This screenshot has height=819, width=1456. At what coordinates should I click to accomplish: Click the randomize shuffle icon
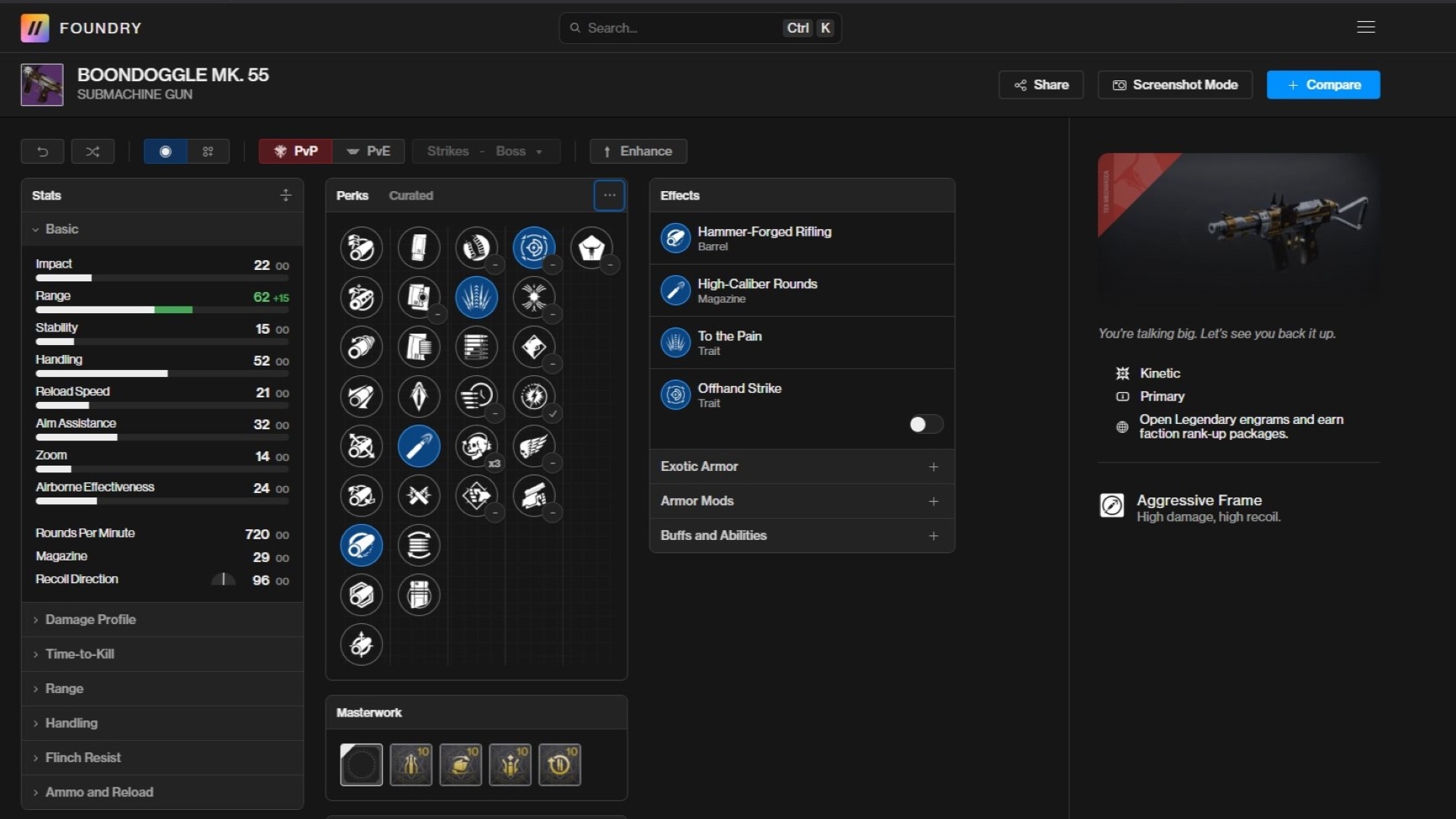click(93, 152)
